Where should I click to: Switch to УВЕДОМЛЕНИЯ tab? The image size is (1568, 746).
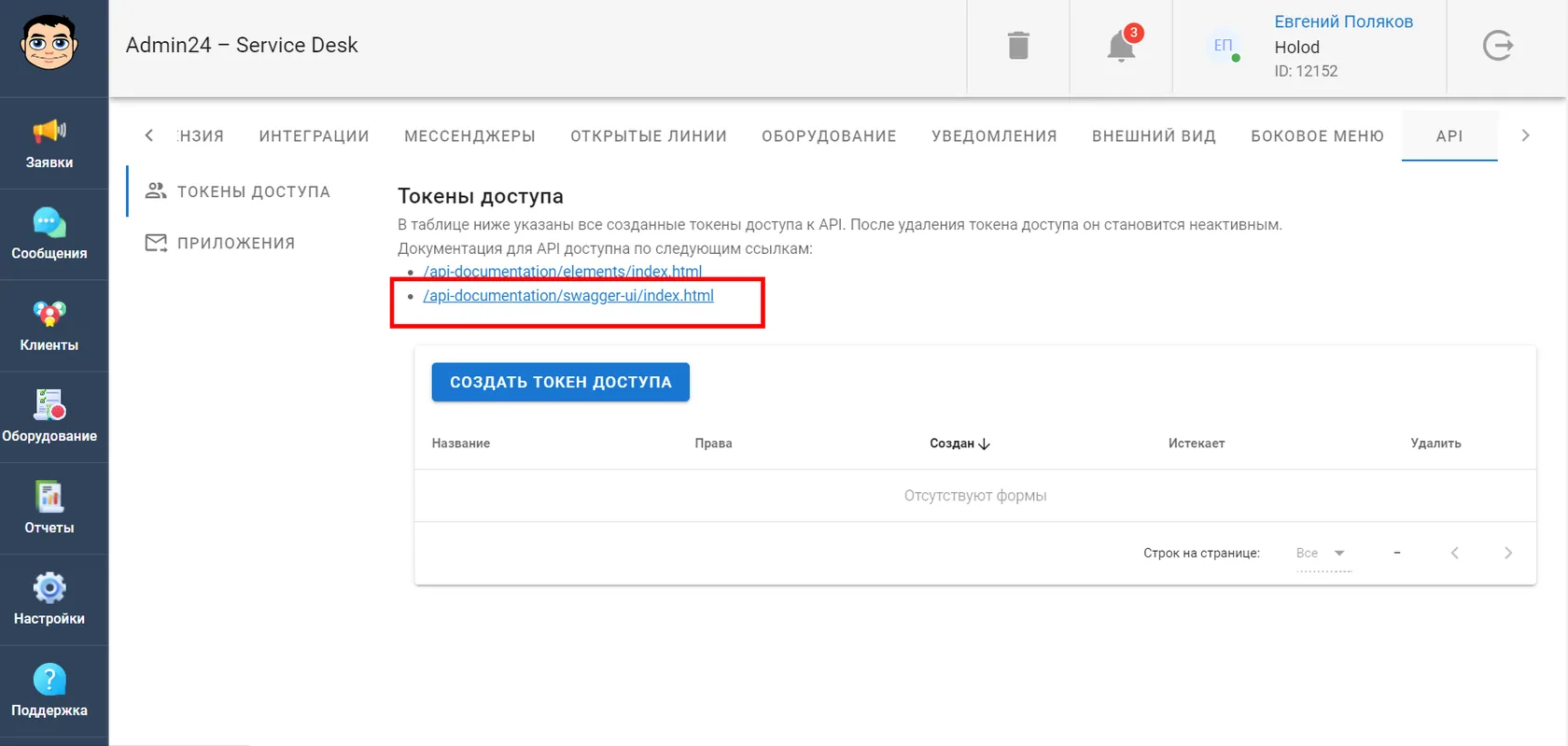994,136
